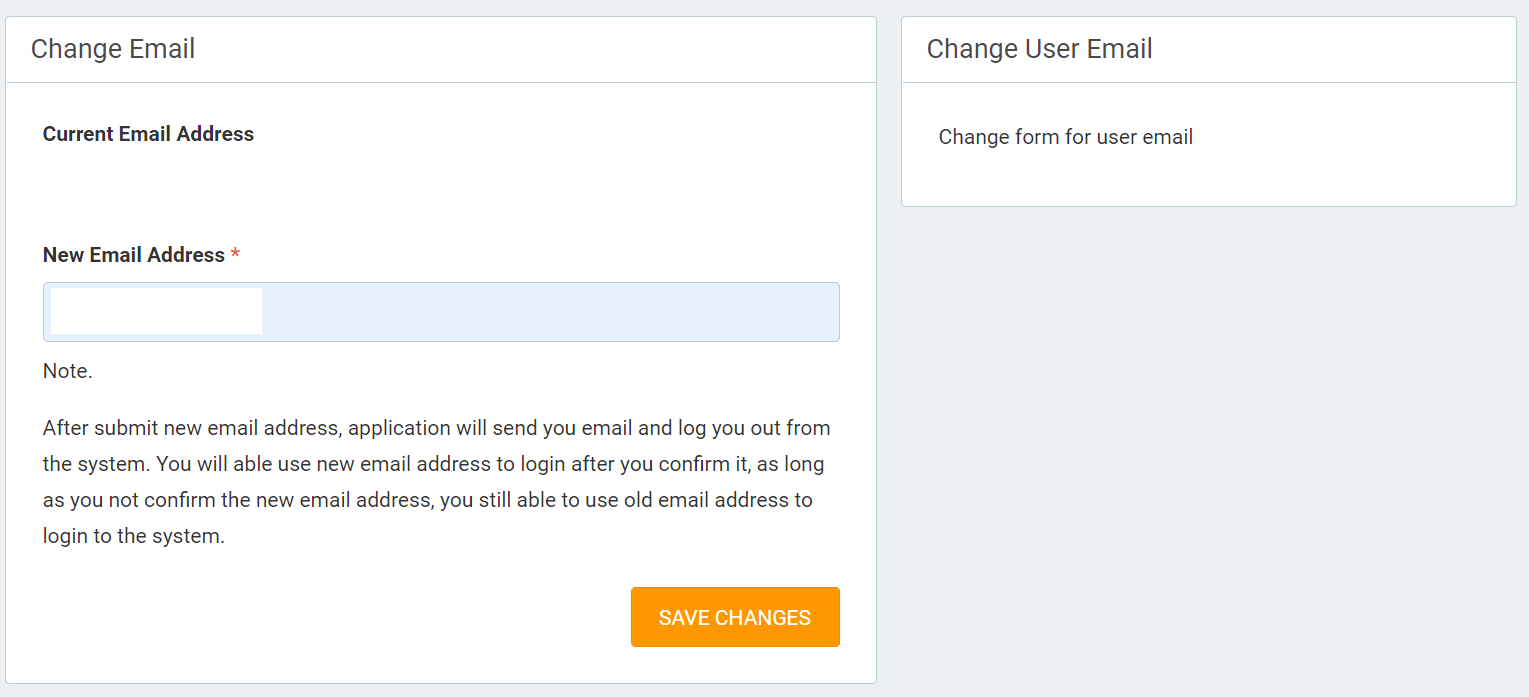The image size is (1529, 697).
Task: Select the Current Email Address label
Action: (148, 134)
